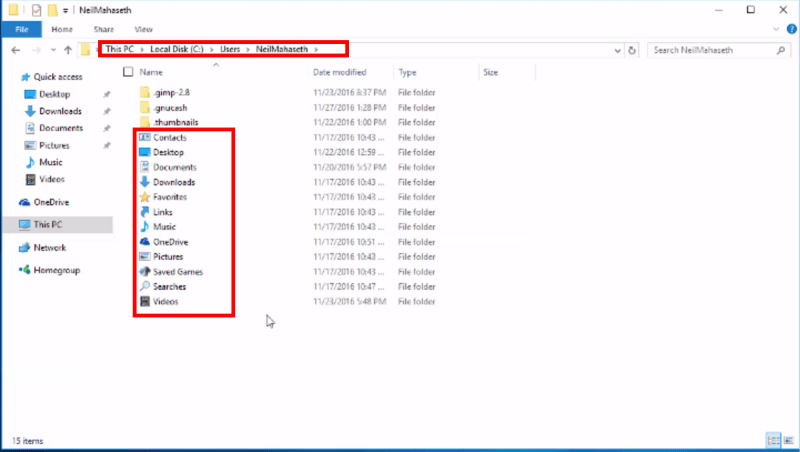Viewport: 800px width, 452px height.
Task: Select .gnucash date 11/27/2016 1:28 PM
Action: point(349,108)
